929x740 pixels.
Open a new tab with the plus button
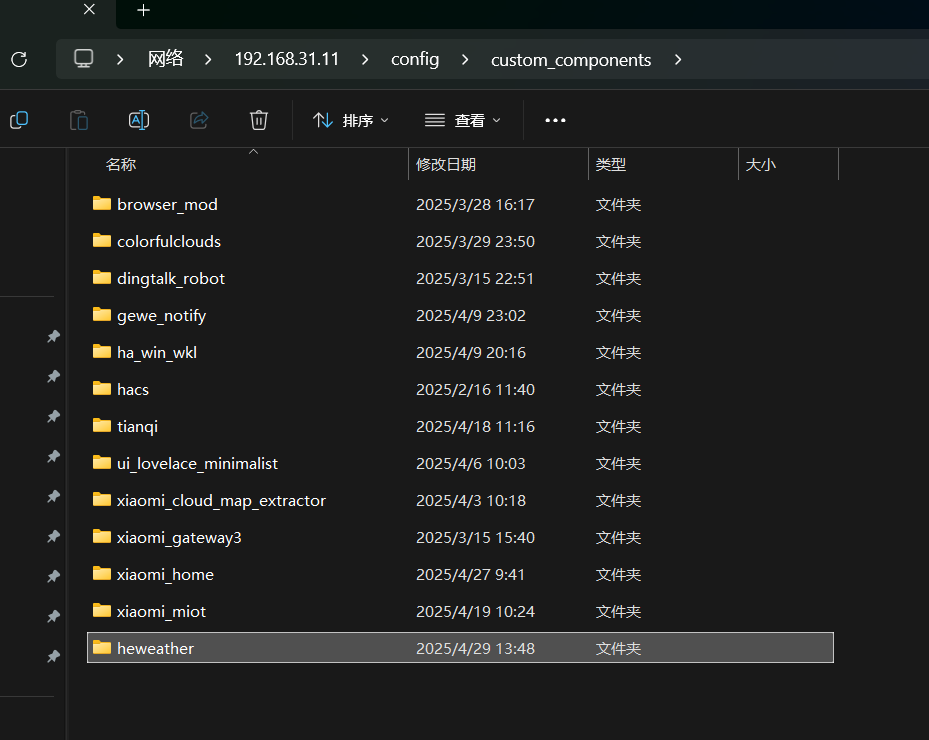[x=143, y=10]
